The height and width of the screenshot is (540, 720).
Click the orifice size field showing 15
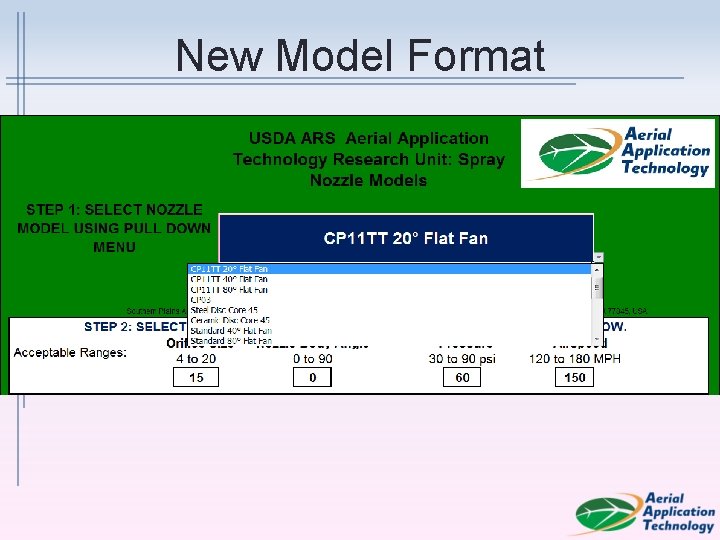point(196,377)
